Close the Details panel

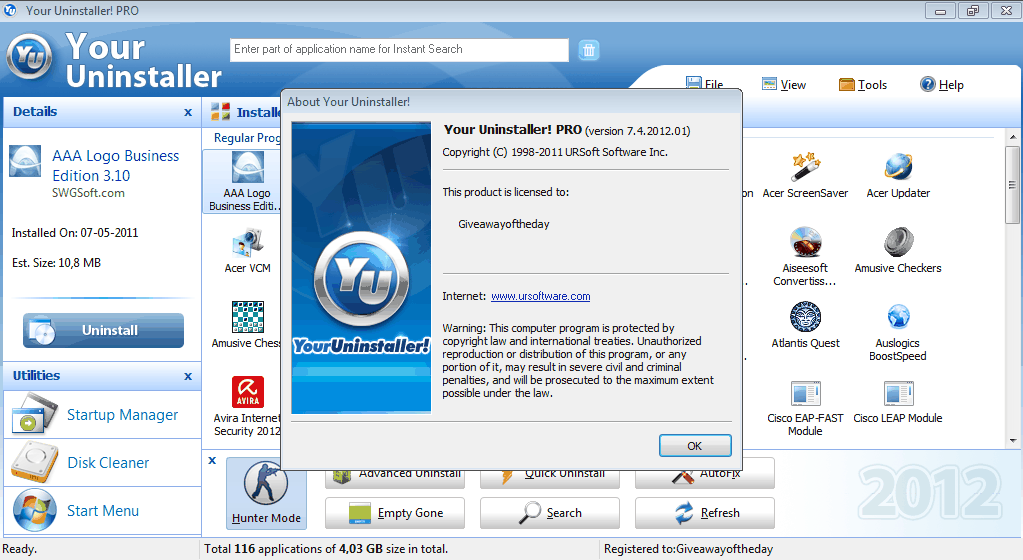[x=188, y=112]
